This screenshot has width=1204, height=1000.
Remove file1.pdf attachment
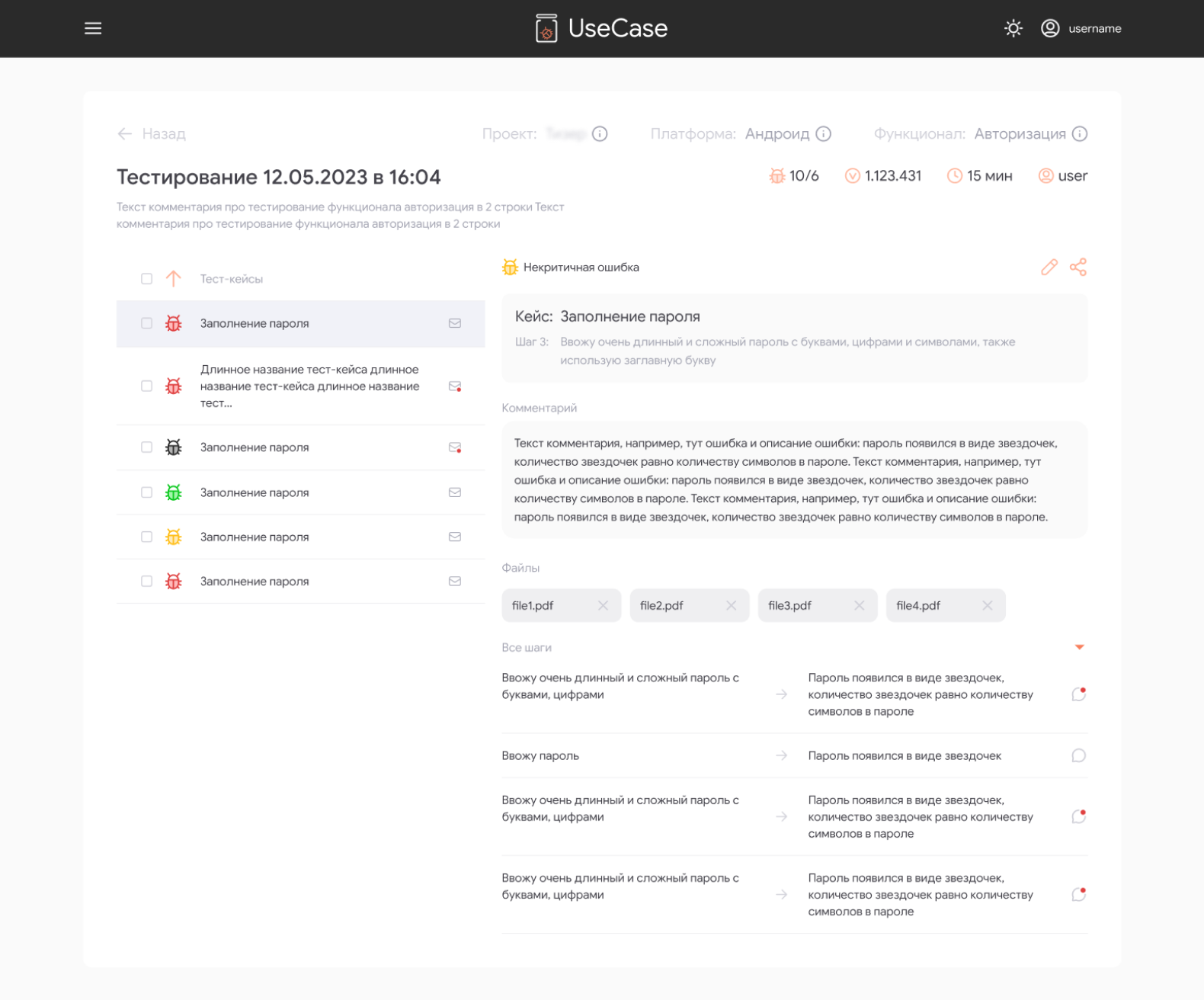coord(603,605)
